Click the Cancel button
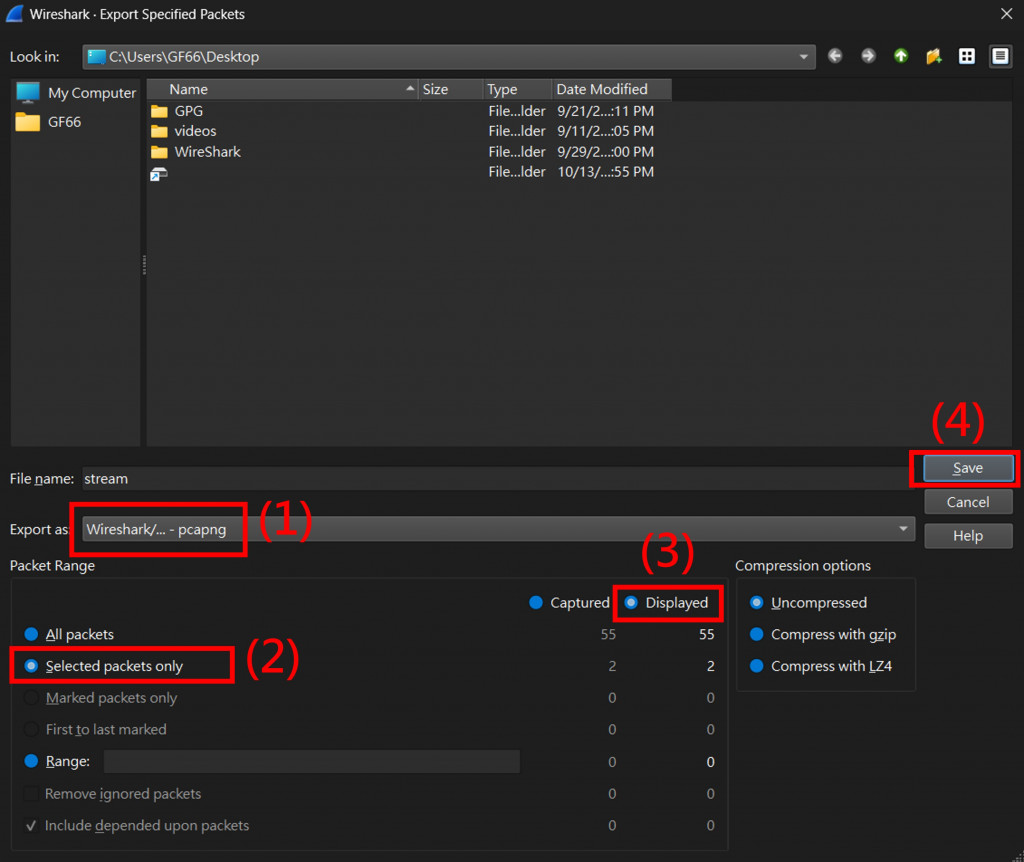Viewport: 1024px width, 862px height. point(968,502)
